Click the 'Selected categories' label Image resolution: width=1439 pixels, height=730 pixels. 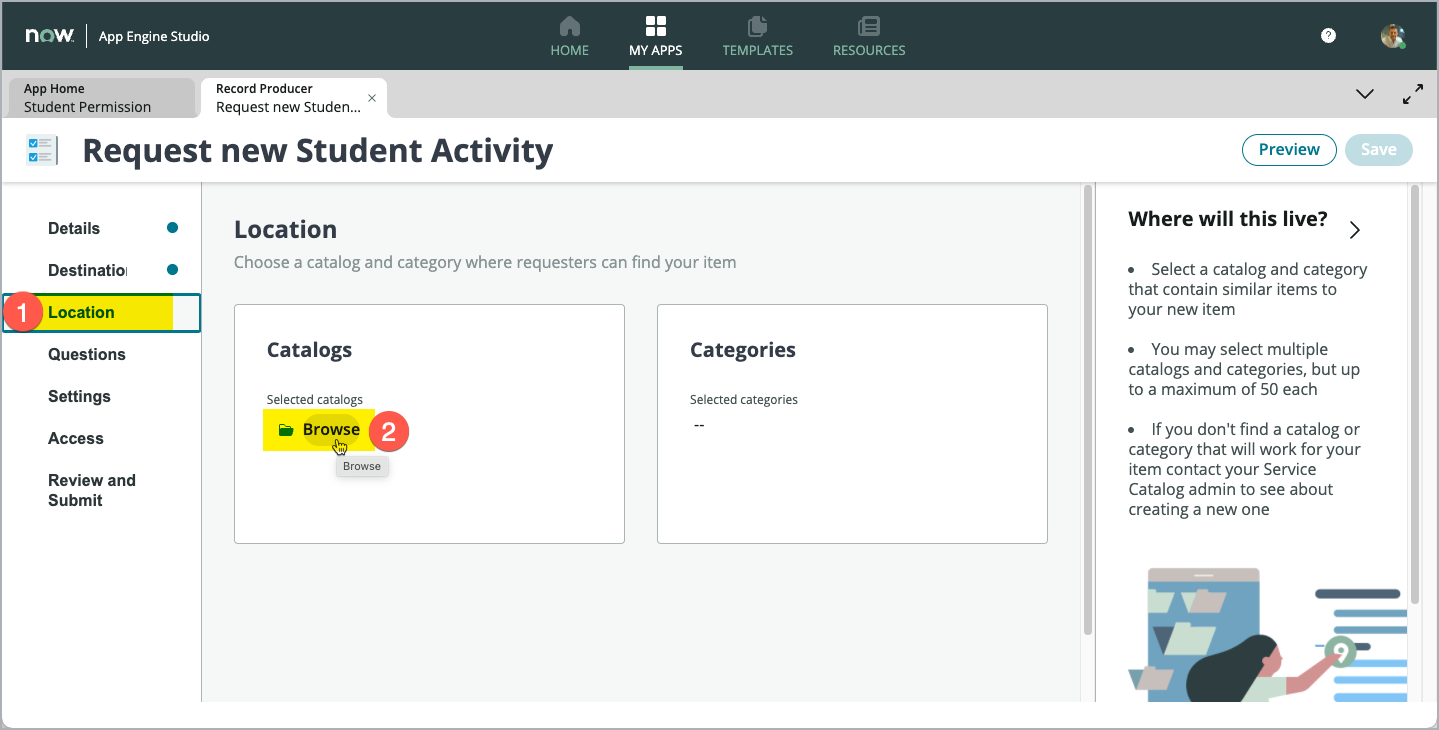coord(744,400)
